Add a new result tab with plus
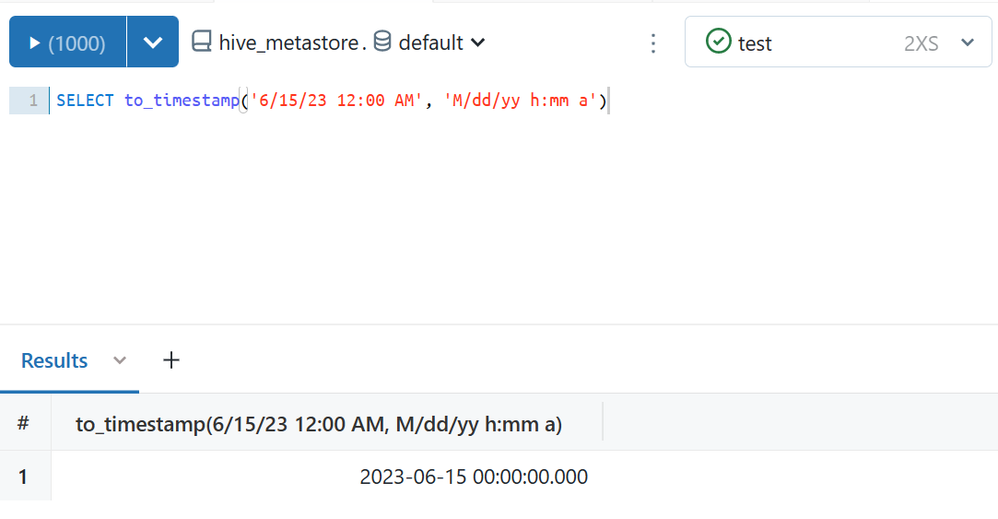This screenshot has height=519, width=998. (x=171, y=360)
